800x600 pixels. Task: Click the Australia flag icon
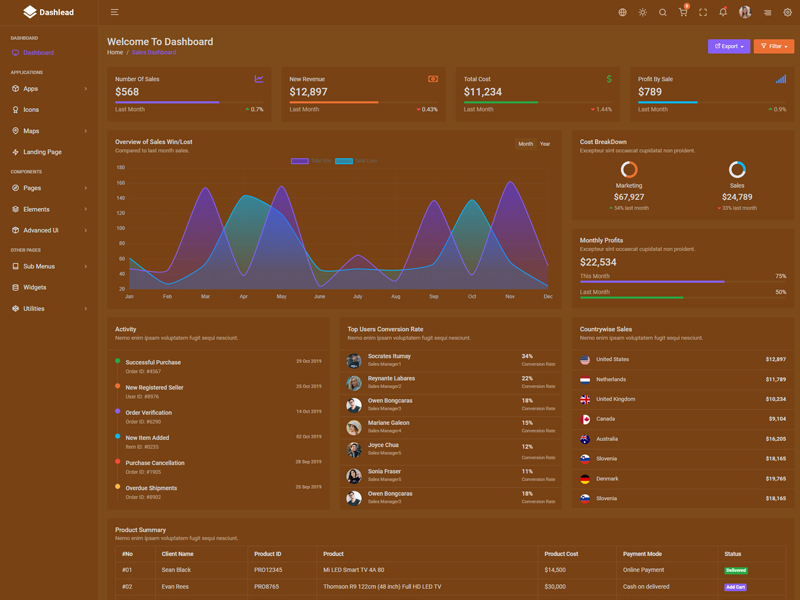point(585,439)
